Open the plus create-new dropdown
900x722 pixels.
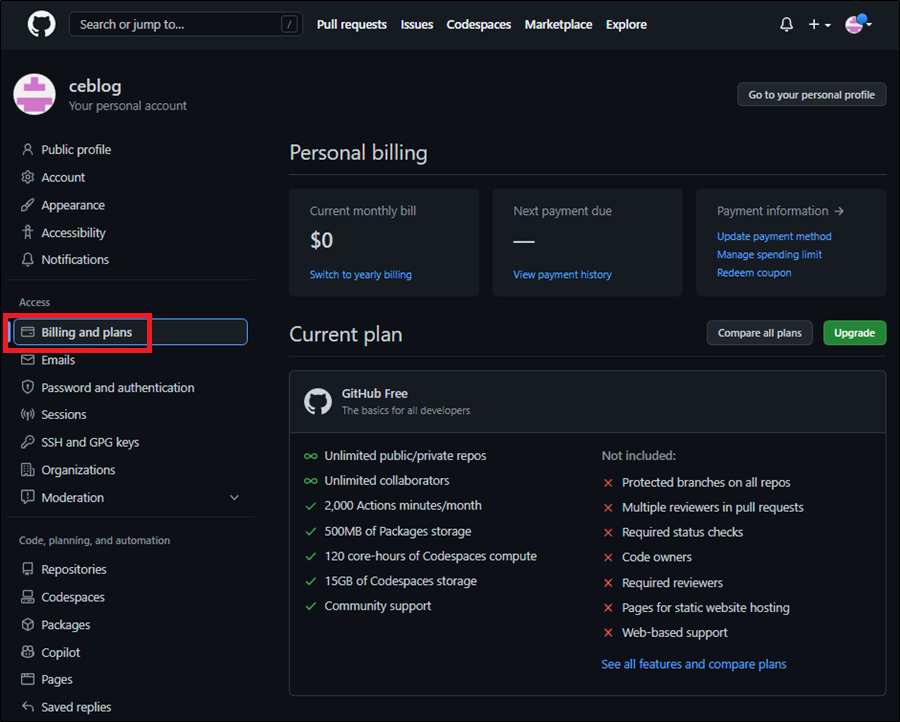[819, 25]
